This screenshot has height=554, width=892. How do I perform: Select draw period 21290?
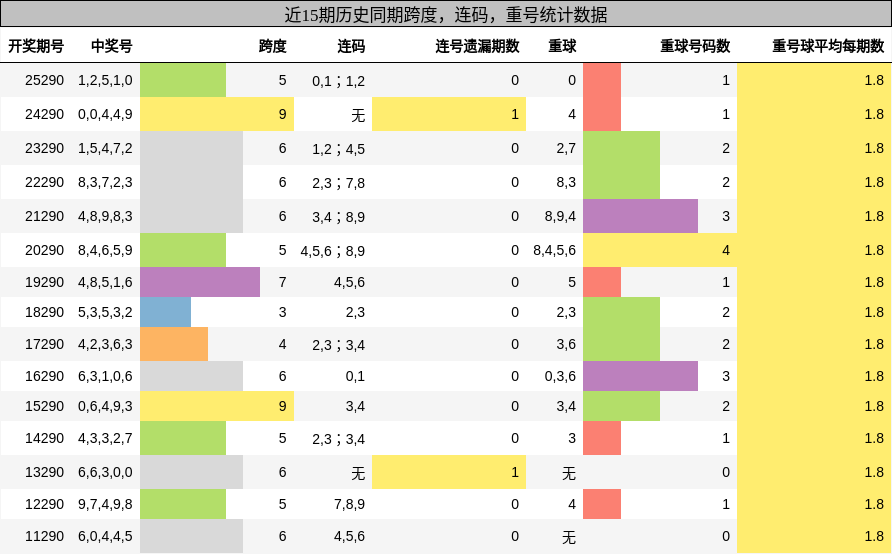(44, 216)
